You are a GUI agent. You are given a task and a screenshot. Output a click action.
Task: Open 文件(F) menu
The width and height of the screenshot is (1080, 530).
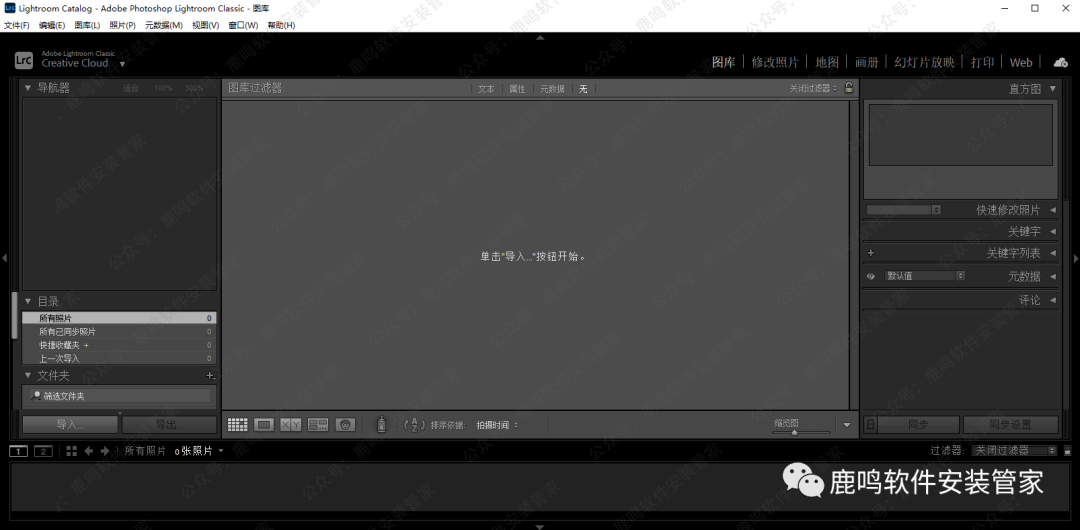(17, 26)
